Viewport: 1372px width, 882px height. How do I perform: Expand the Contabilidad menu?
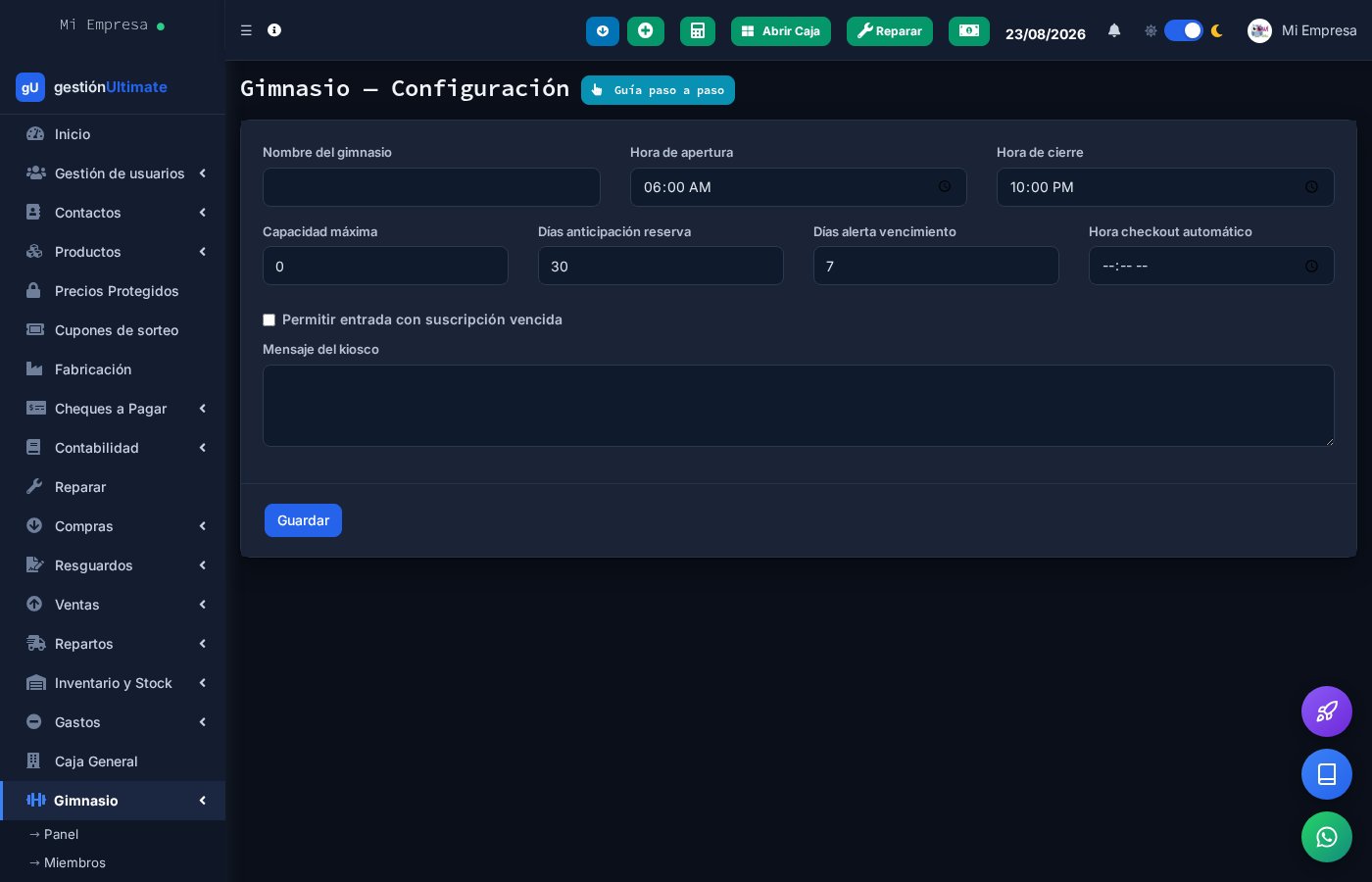pos(113,448)
